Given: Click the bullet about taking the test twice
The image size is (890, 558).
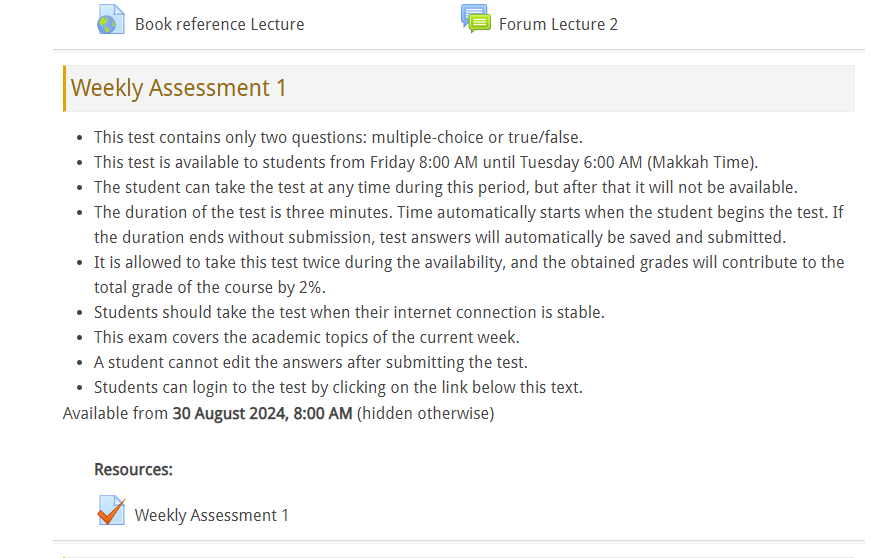Looking at the screenshot, I should pos(468,262).
